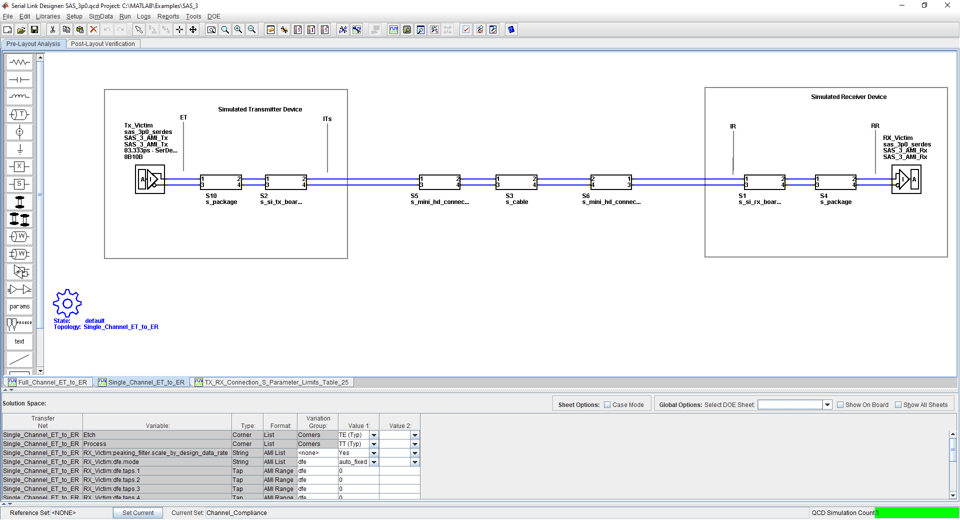Select the S1 s_si_rx_board block
This screenshot has height=520, width=960.
coord(765,182)
